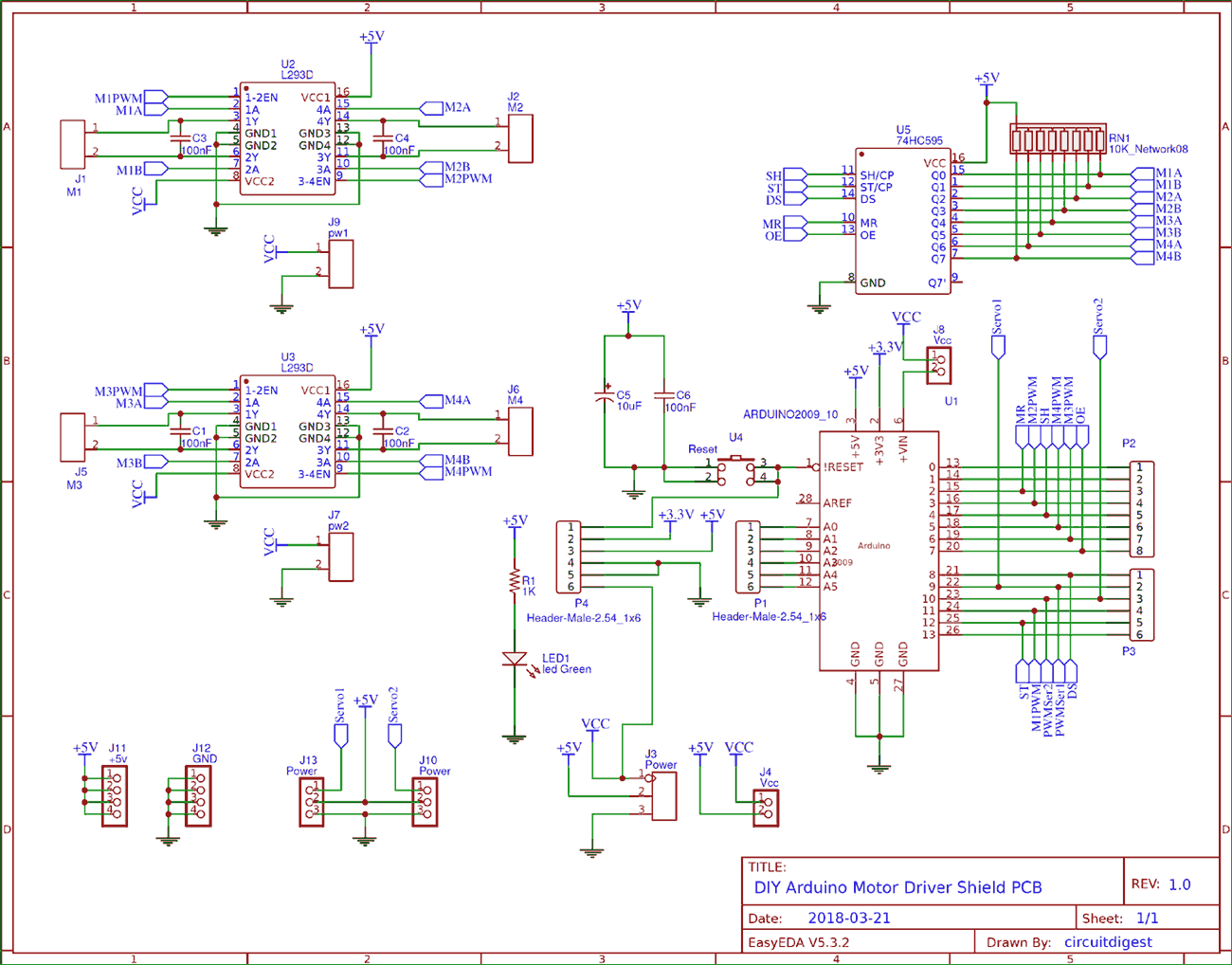1232x965 pixels.
Task: Click the LED1 green LED symbol
Action: pos(516,659)
